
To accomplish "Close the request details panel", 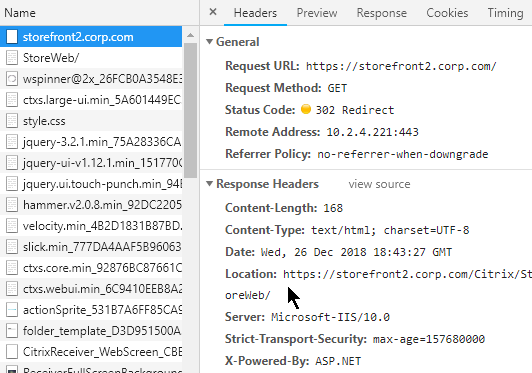I will (x=213, y=12).
